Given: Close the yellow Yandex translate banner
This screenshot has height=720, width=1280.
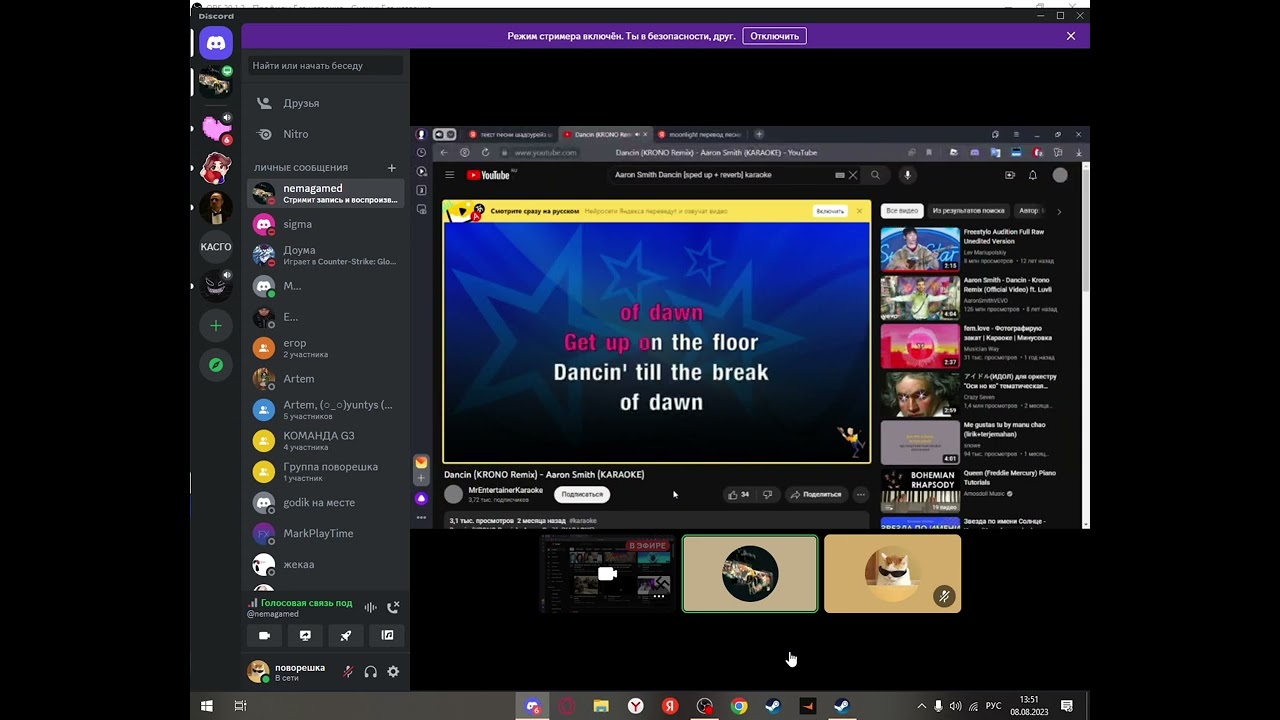Looking at the screenshot, I should [x=859, y=211].
